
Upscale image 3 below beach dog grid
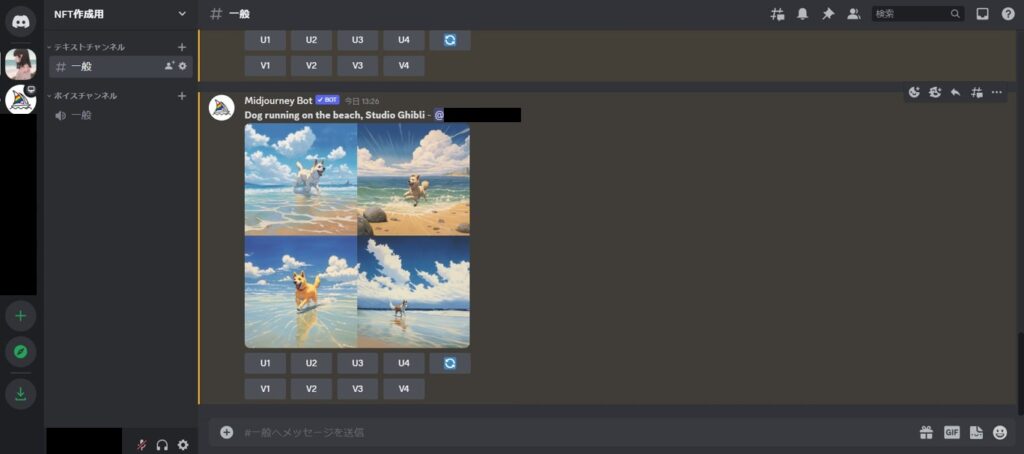point(357,363)
